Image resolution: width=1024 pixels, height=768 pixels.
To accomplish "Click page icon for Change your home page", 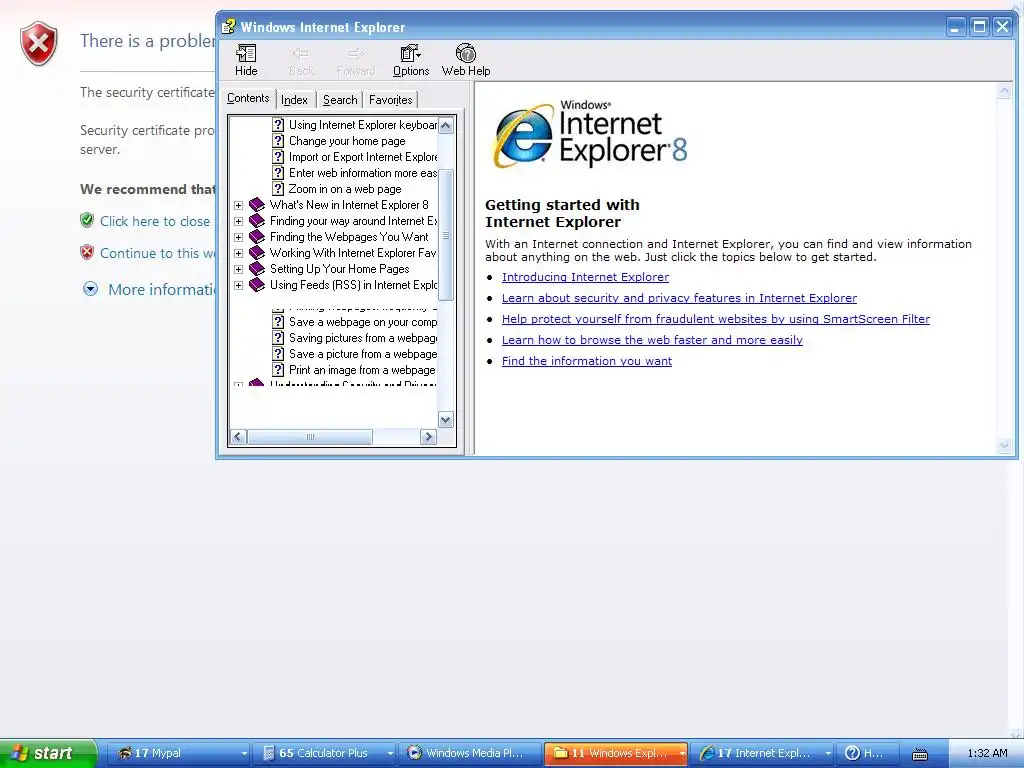I will pos(278,141).
